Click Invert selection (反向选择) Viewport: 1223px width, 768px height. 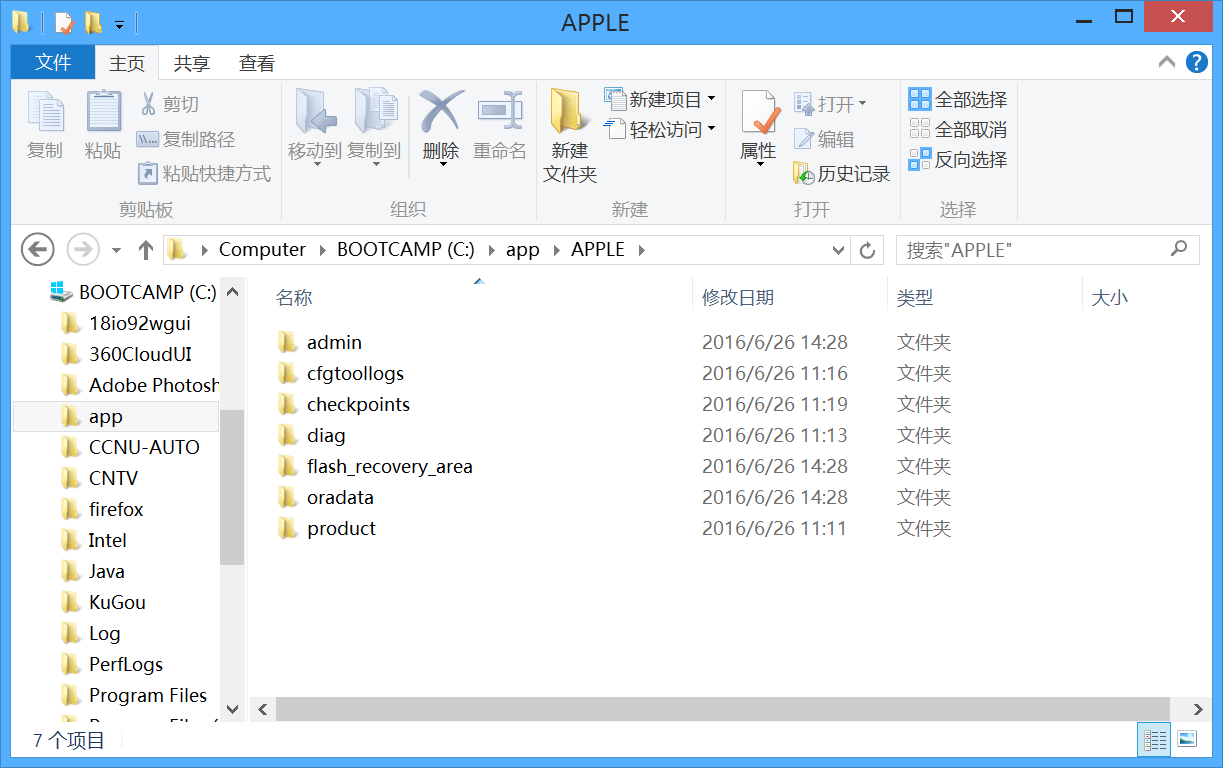(x=958, y=159)
